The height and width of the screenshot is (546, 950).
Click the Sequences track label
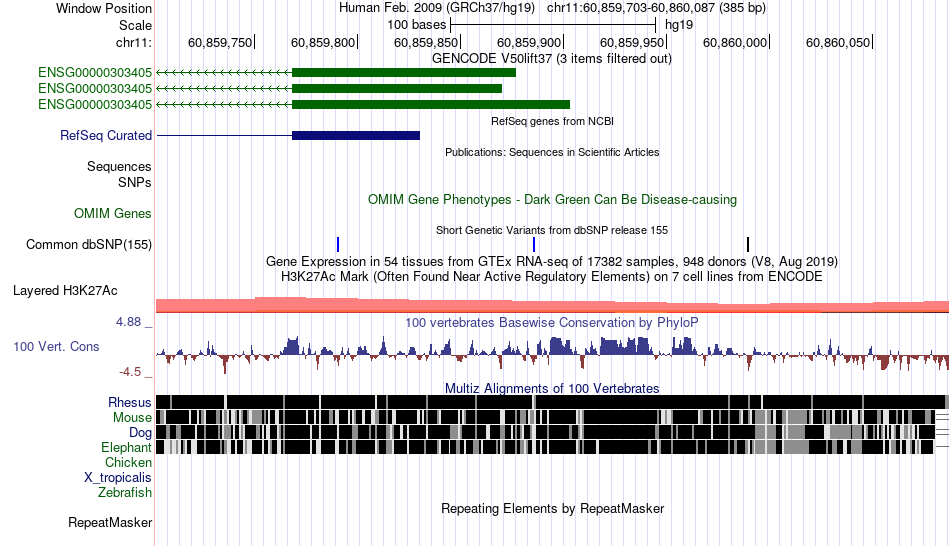(x=119, y=166)
